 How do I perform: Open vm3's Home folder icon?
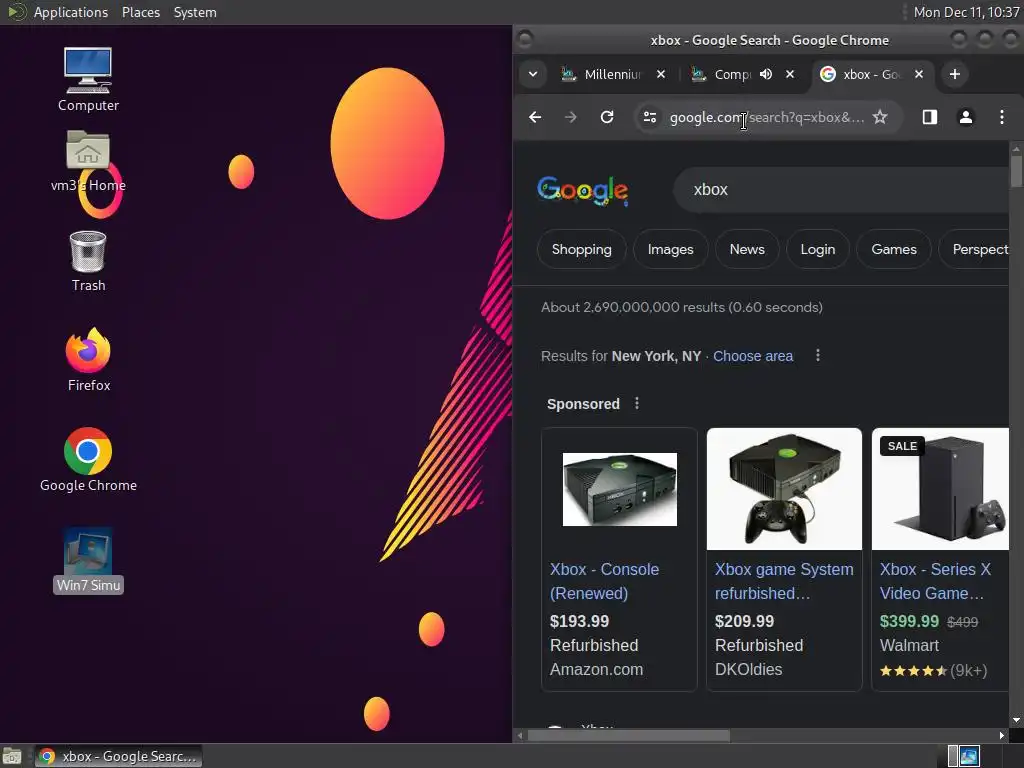tap(88, 161)
